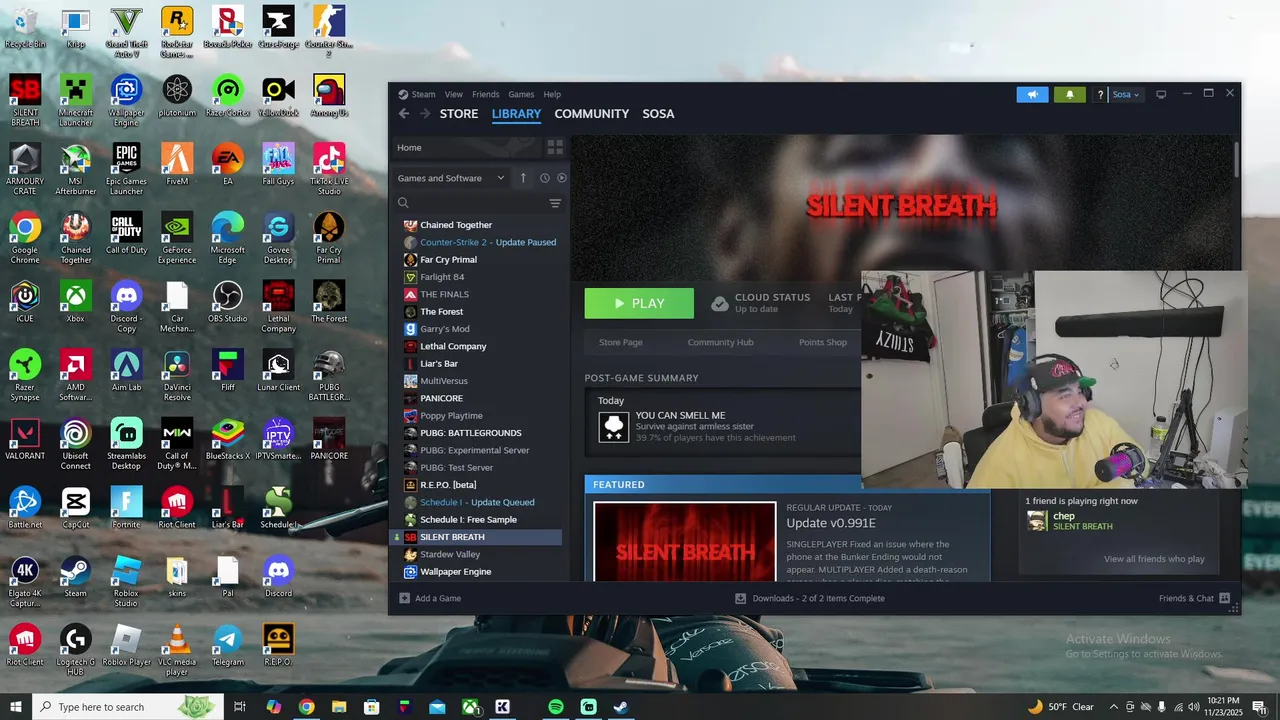The image size is (1280, 720).
Task: Open Downloads status at bottom bar
Action: (x=810, y=598)
